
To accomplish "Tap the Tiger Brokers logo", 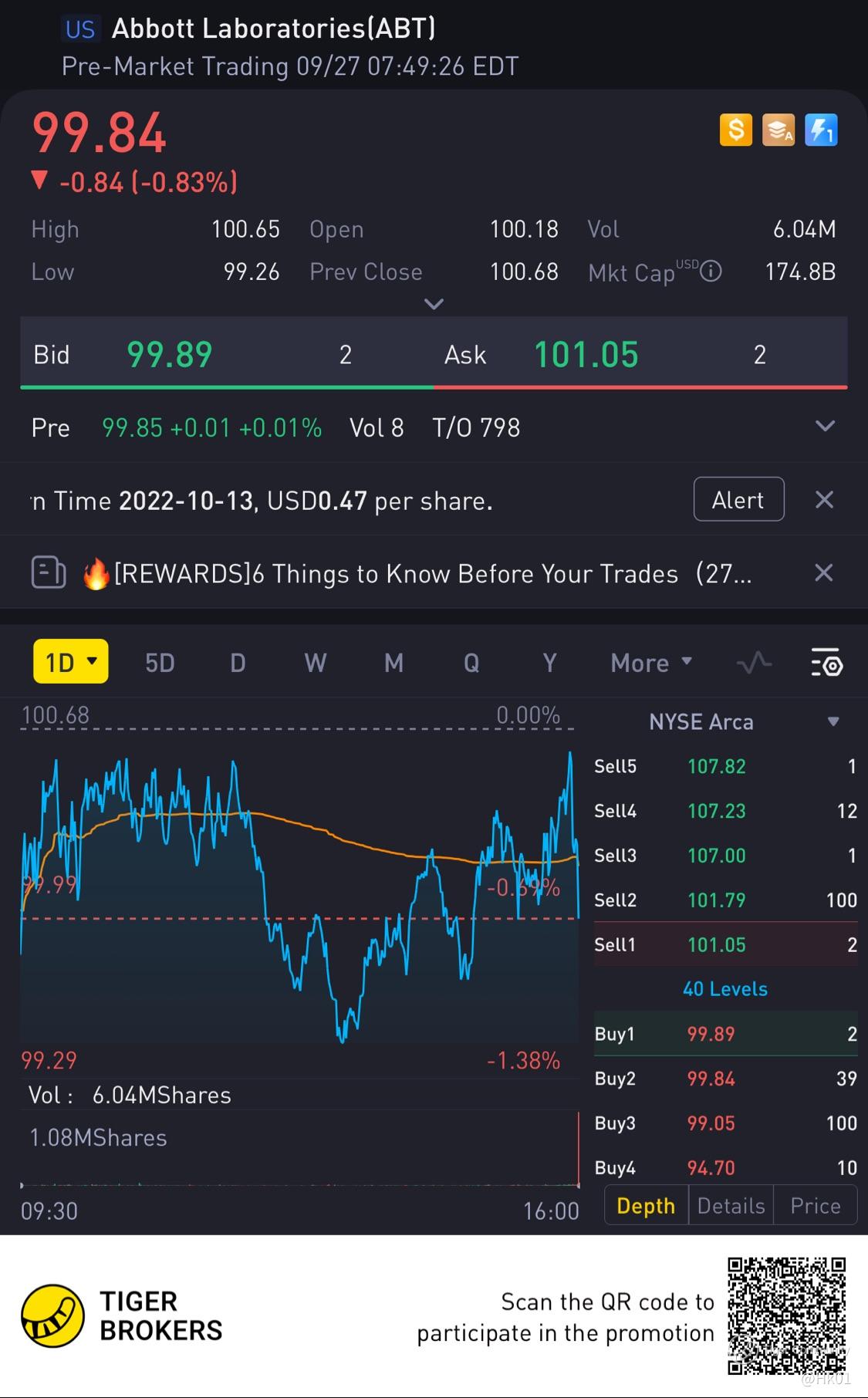I will point(121,1316).
